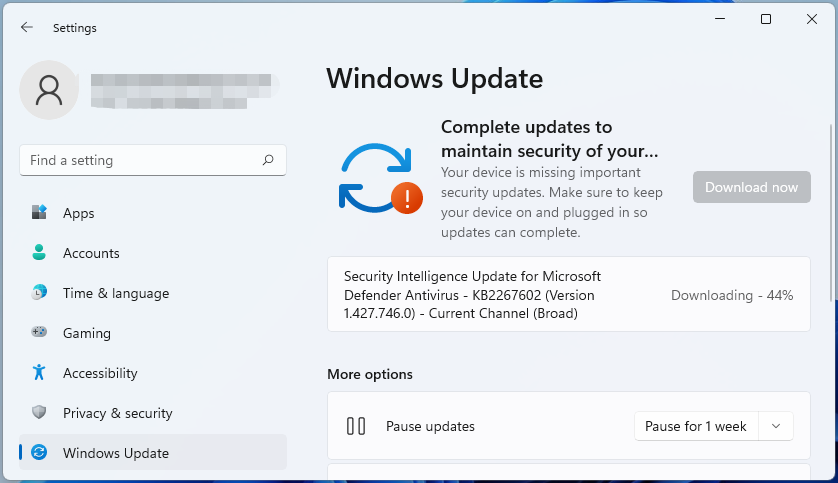
Task: Open Time & language settings
Action: (x=116, y=293)
